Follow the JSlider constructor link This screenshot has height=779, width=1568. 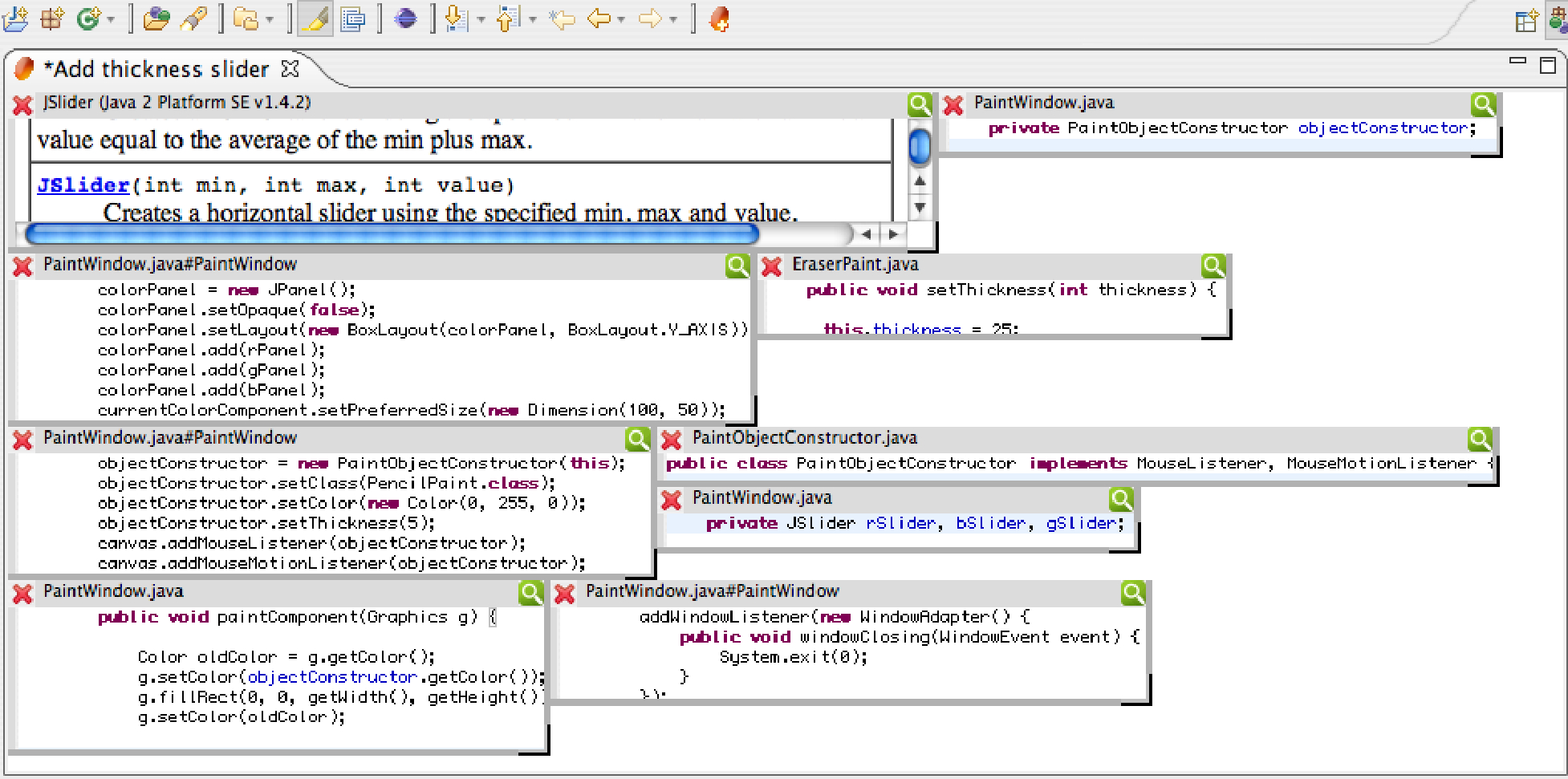(83, 185)
